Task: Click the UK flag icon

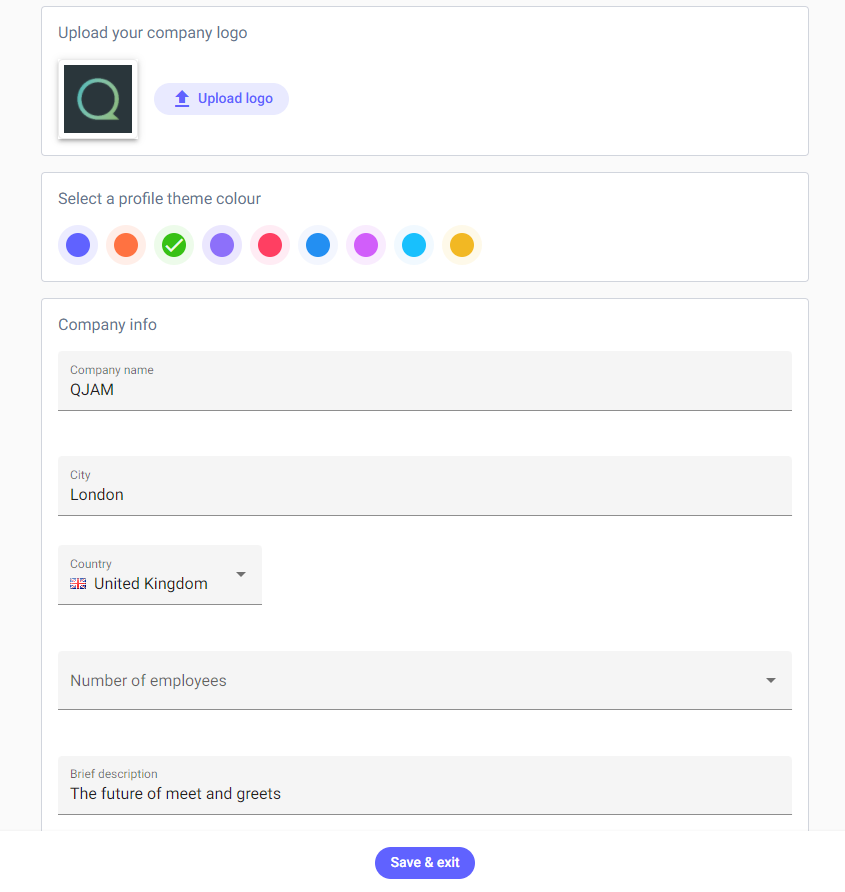Action: click(78, 584)
